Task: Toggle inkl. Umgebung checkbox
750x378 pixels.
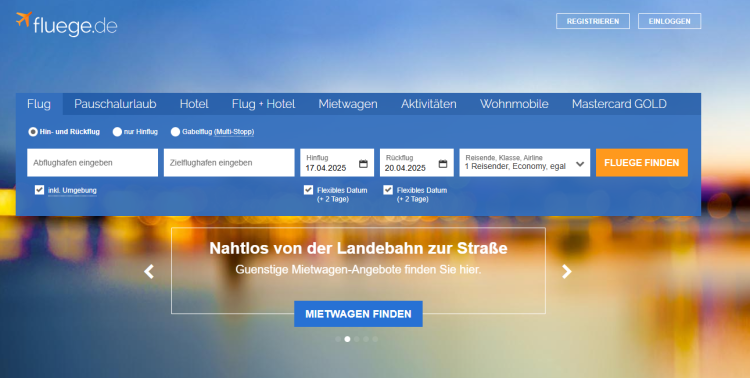Action: pos(39,190)
